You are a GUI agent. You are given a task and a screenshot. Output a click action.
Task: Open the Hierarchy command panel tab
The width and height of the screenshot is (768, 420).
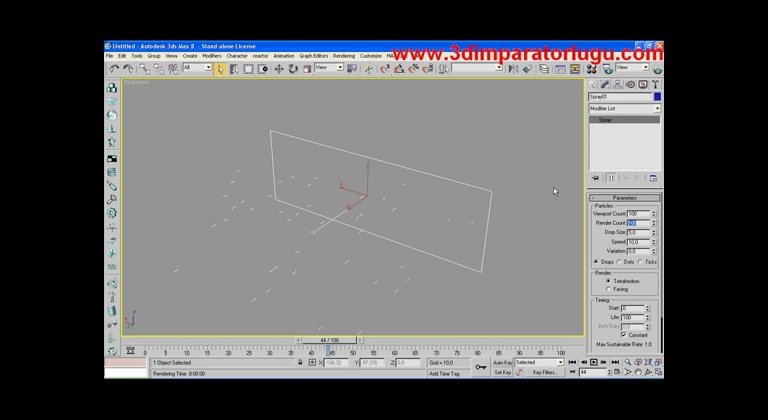pos(618,84)
